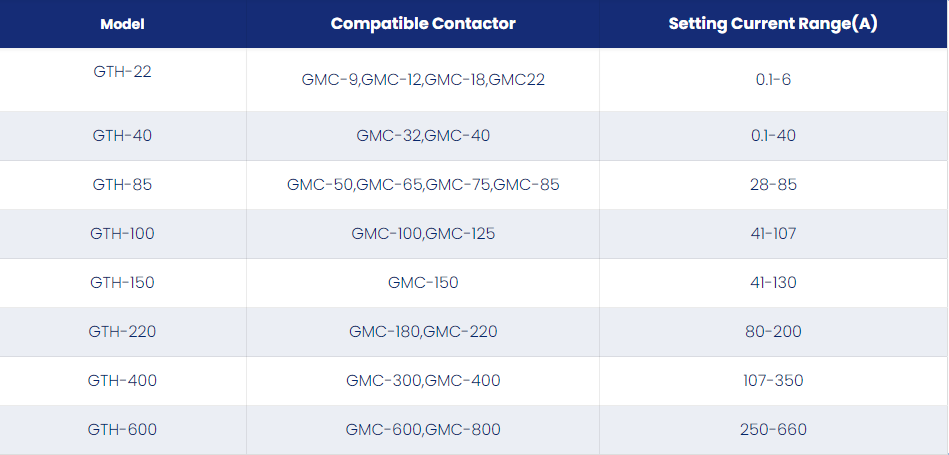Click the 41-107 current range value

[x=773, y=234]
